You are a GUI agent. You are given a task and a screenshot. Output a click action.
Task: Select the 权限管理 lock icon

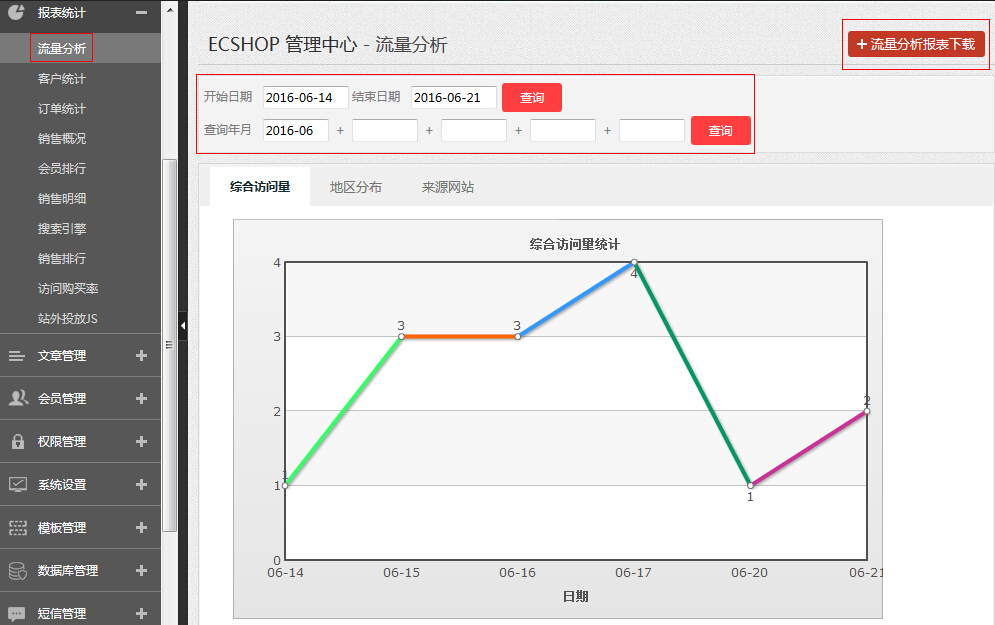coord(16,441)
